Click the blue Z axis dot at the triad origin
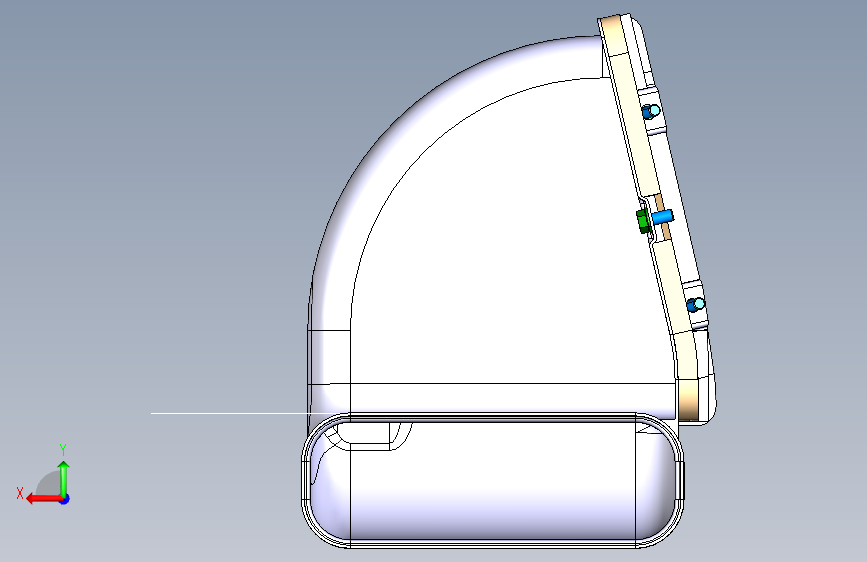Screen dimensions: 867x562 point(65,499)
